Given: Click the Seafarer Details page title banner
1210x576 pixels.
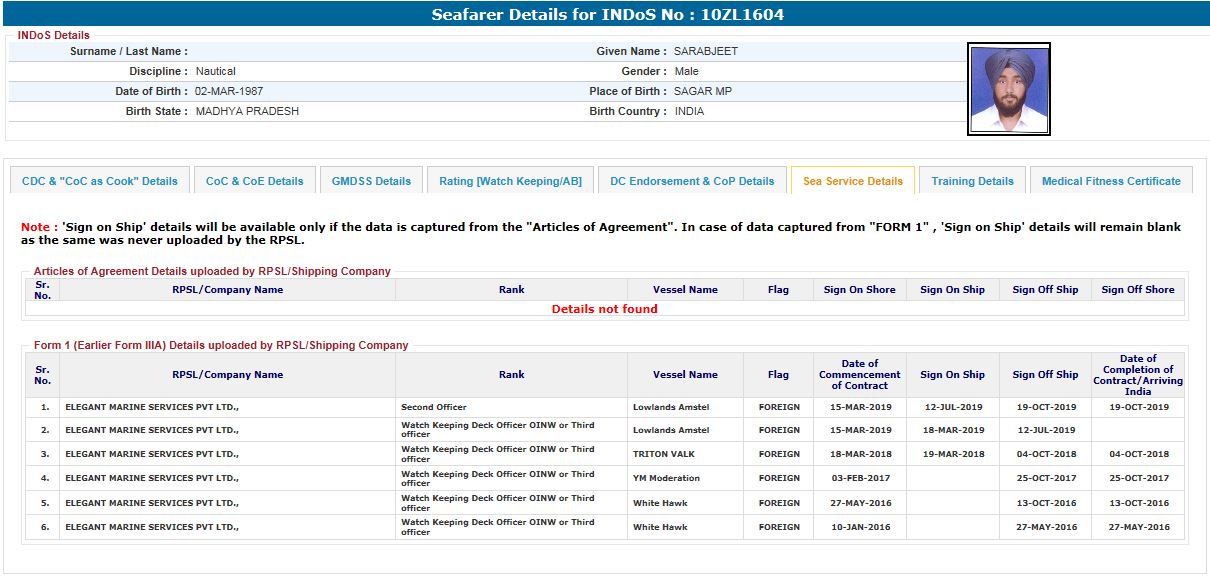Looking at the screenshot, I should (x=605, y=14).
